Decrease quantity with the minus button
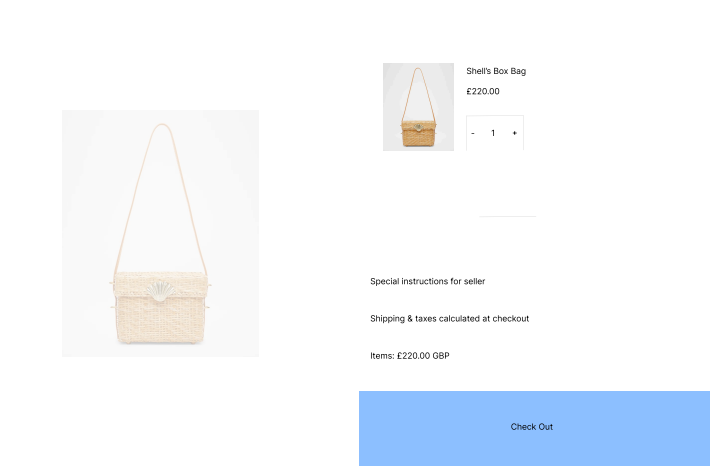Image resolution: width=710 pixels, height=466 pixels. 473,133
